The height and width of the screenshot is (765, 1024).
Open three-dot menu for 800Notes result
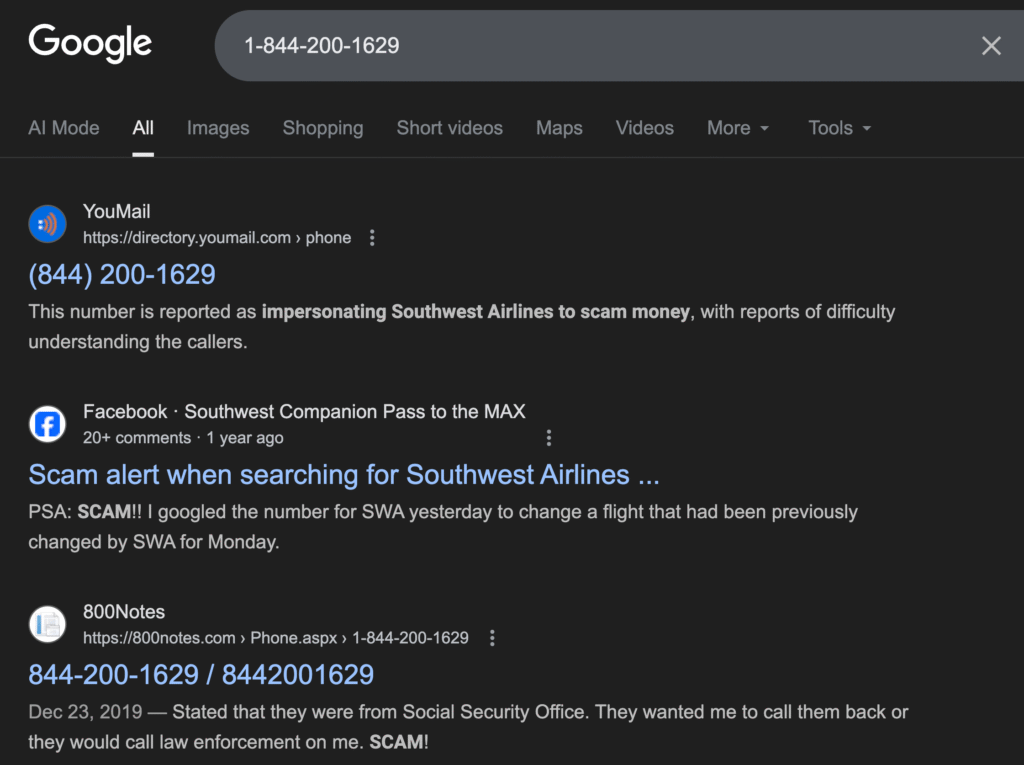tap(491, 638)
